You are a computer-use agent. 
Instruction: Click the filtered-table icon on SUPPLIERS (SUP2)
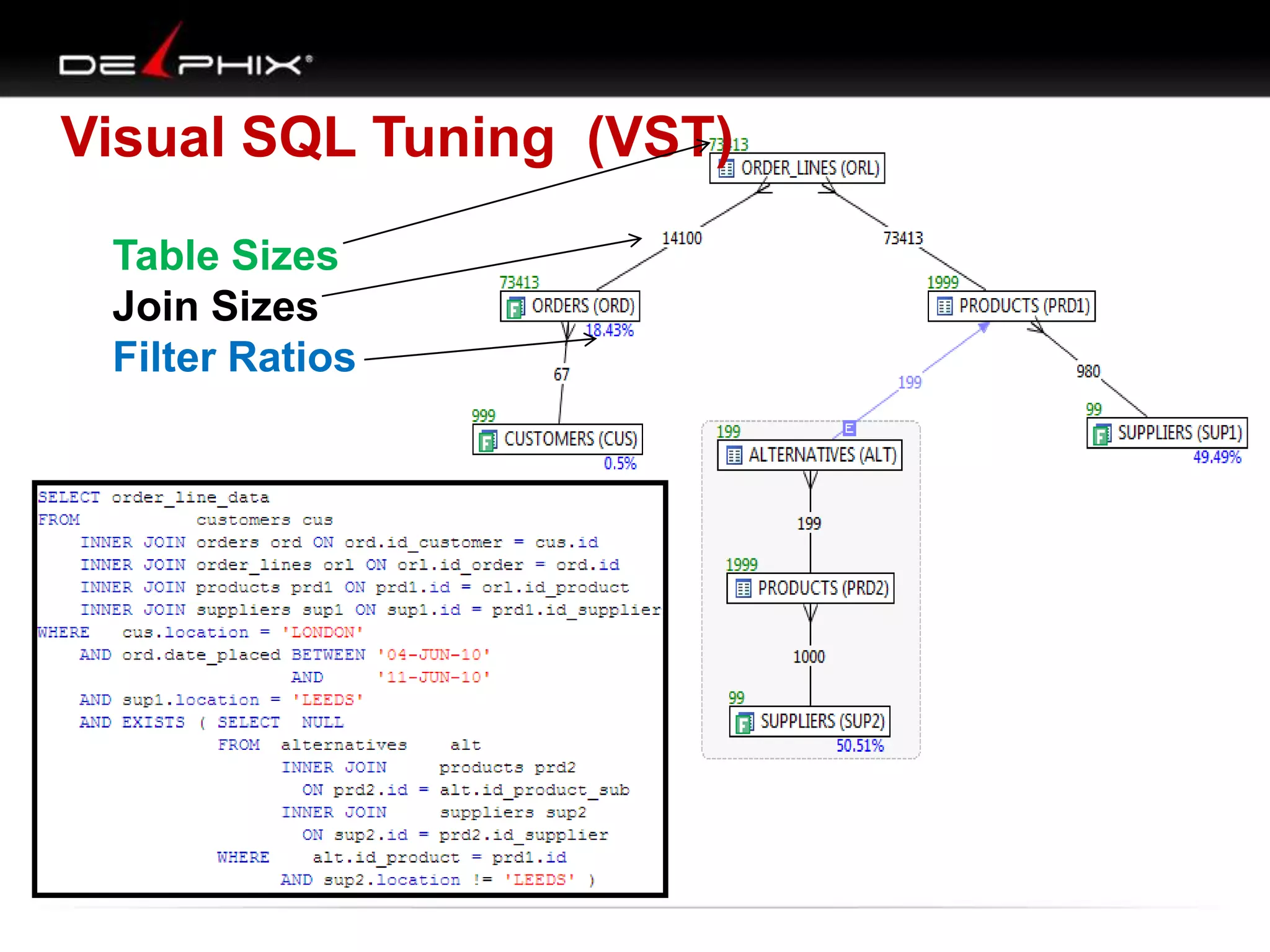745,722
